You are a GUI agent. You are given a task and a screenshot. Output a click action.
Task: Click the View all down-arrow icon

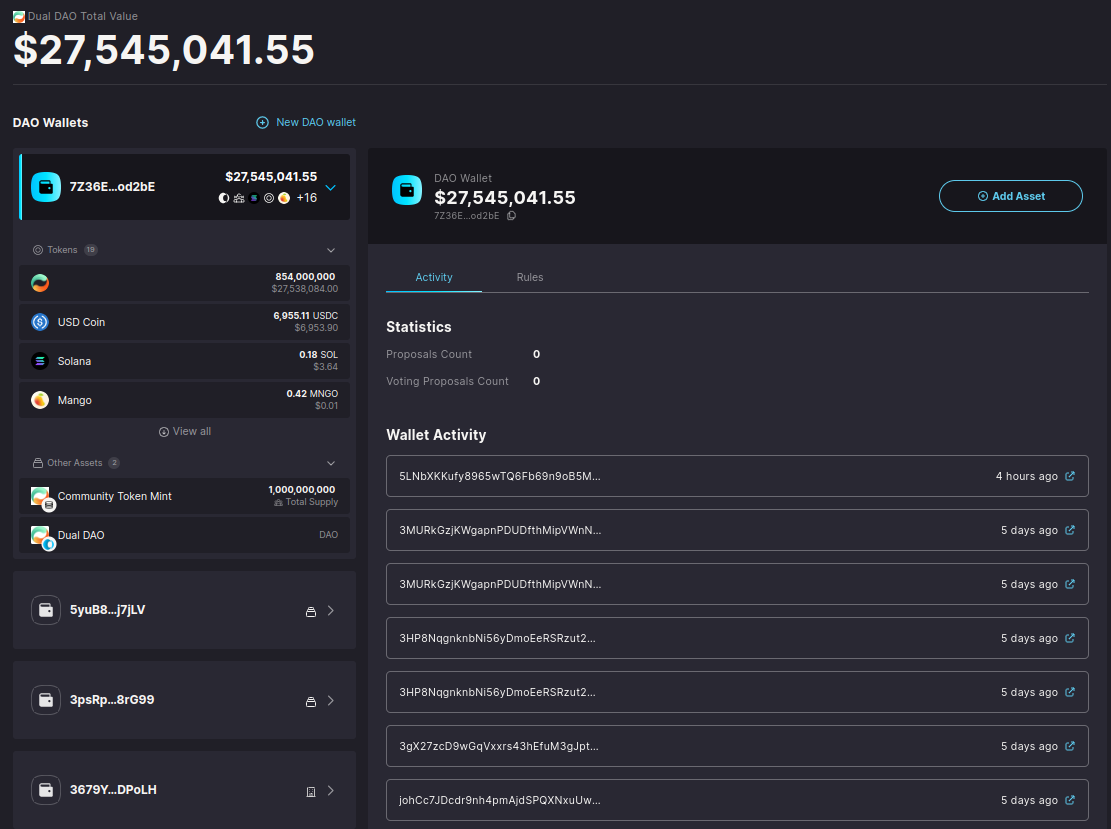click(x=164, y=432)
